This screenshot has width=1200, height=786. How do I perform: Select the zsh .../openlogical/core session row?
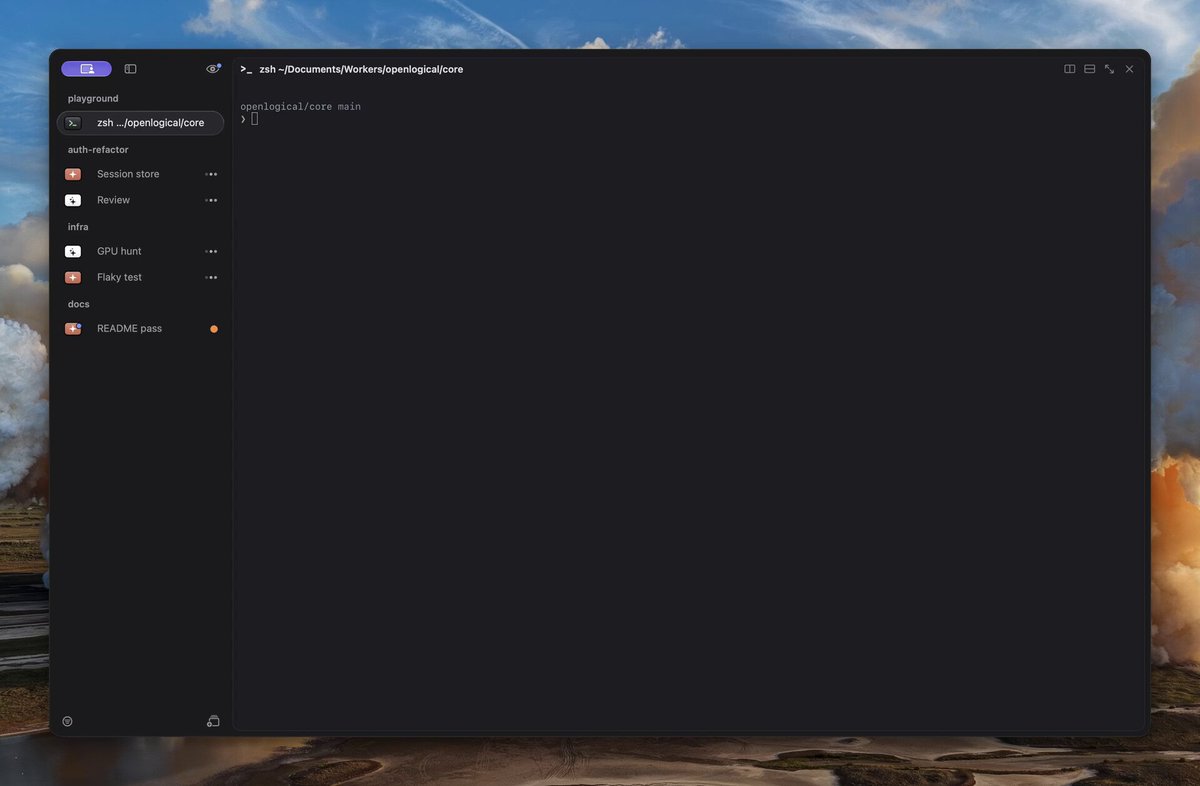coord(140,123)
